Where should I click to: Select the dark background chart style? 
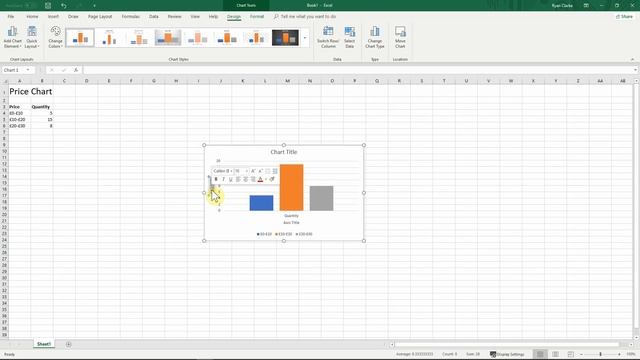click(x=285, y=38)
